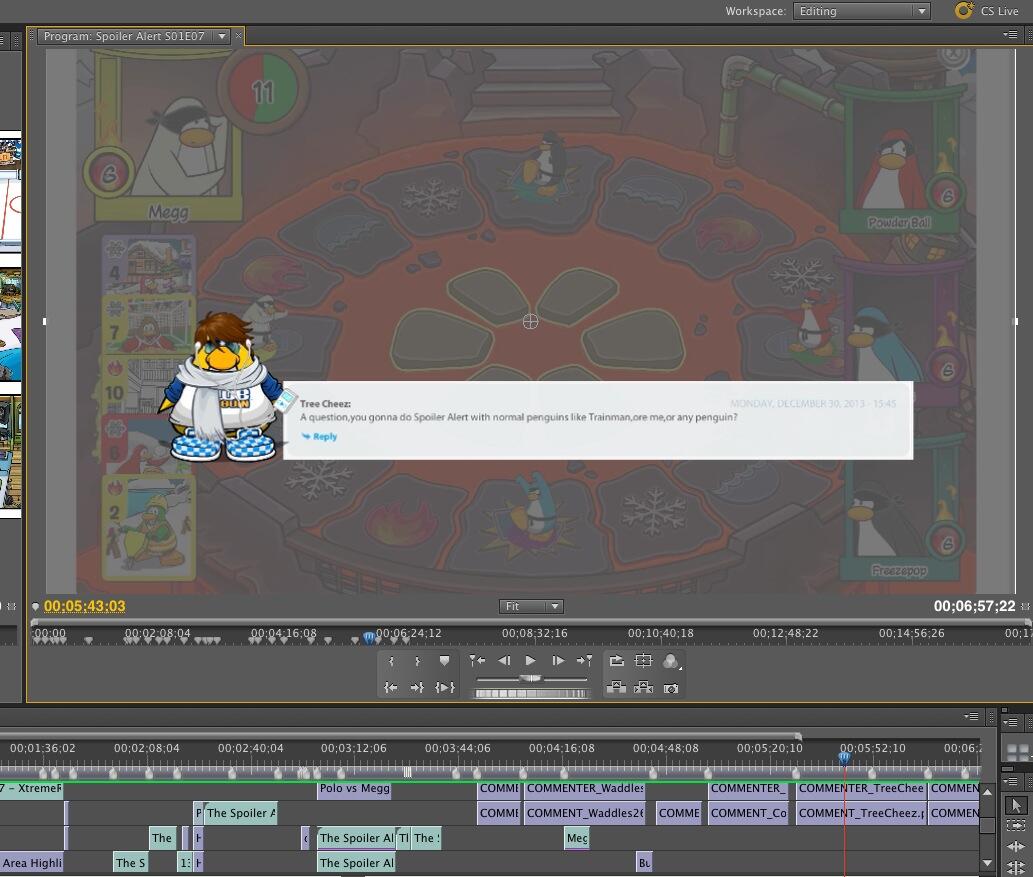Select the 7 – XtremeF clip
Screen dimensions: 1033x877
click(x=31, y=788)
